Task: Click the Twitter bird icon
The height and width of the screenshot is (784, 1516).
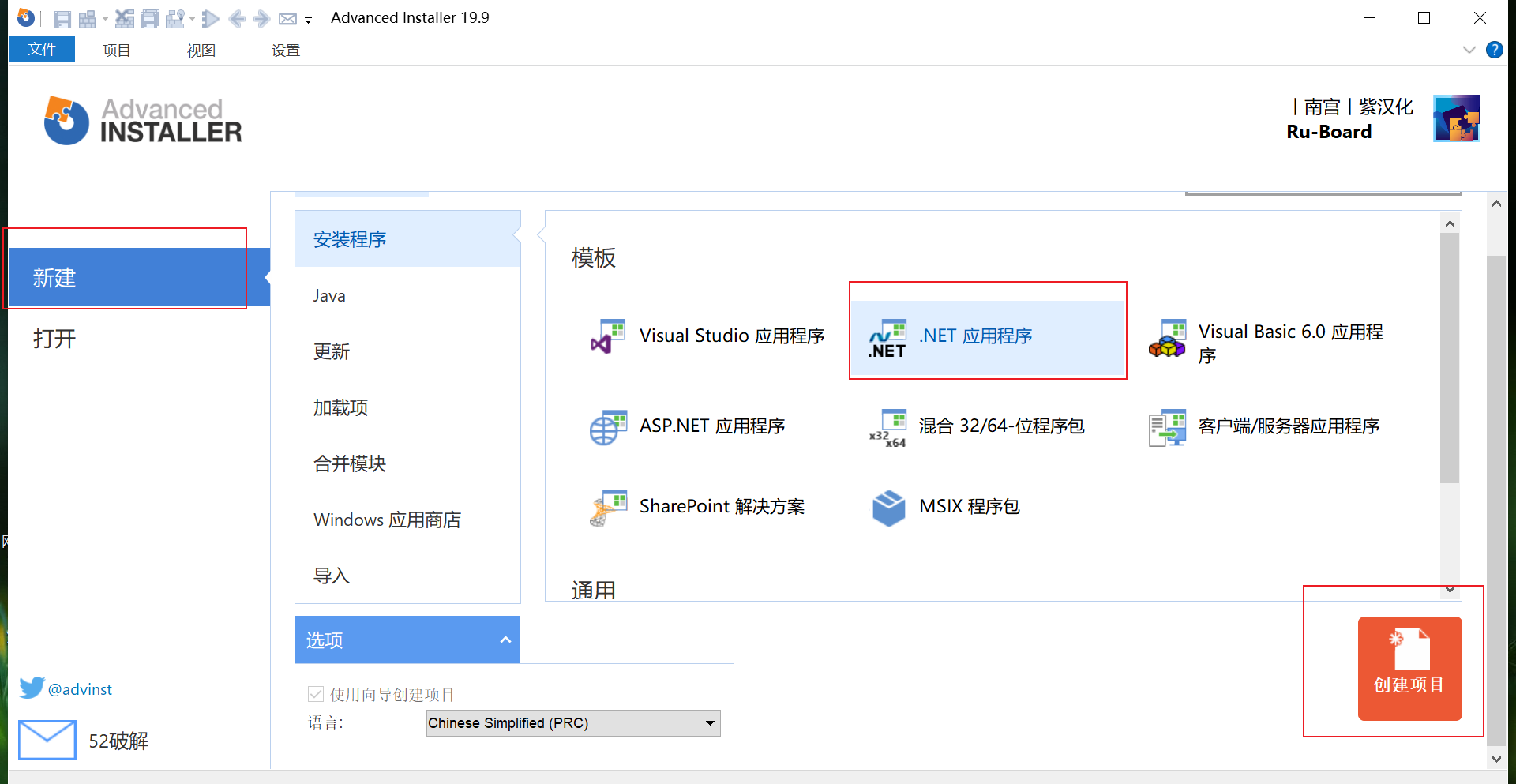Action: point(32,688)
